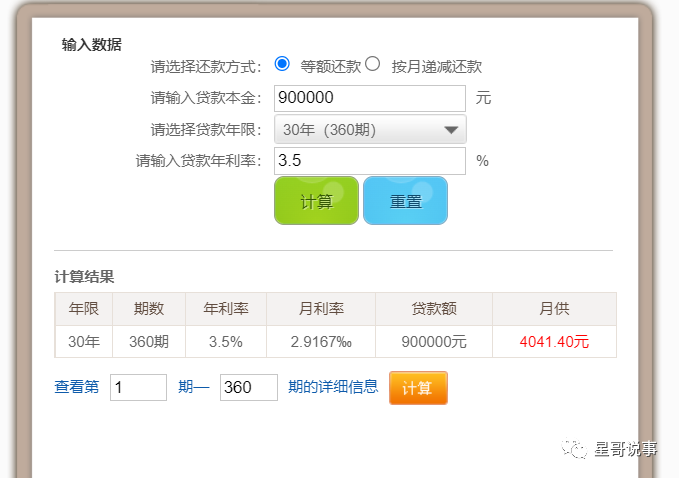
Task: Click the 360期 table cell
Action: [149, 342]
